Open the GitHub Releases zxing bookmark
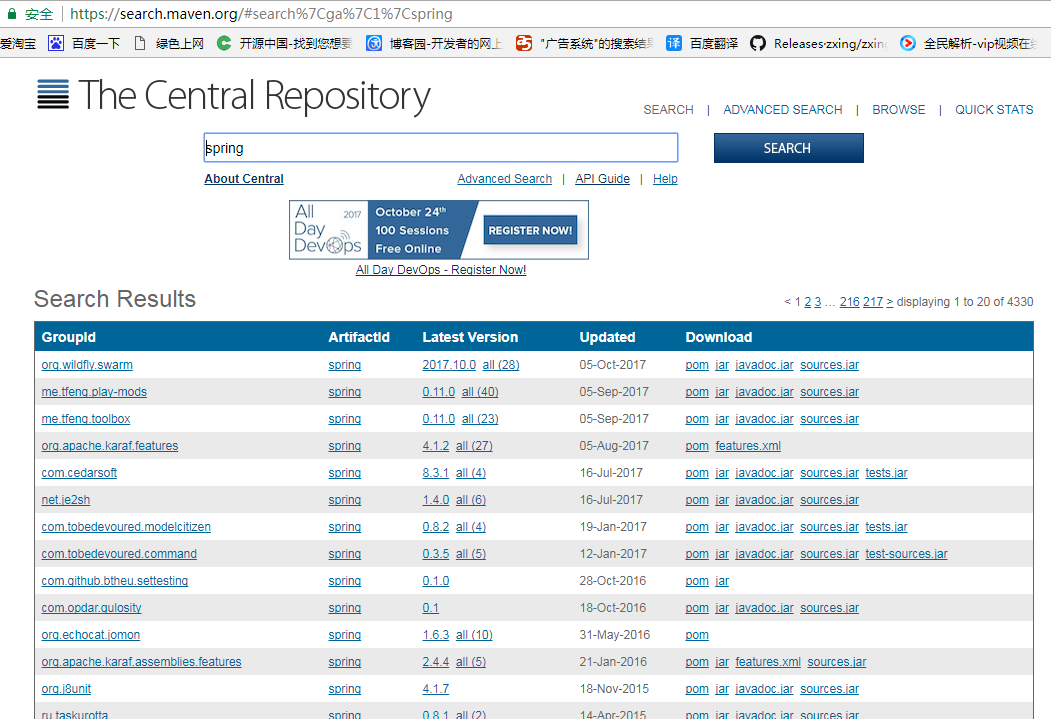Image resolution: width=1051 pixels, height=719 pixels. [x=758, y=43]
